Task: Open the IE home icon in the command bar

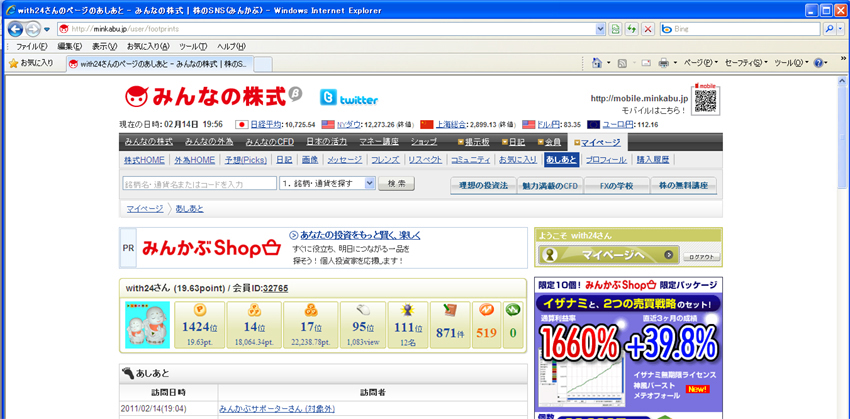Action: (x=598, y=63)
